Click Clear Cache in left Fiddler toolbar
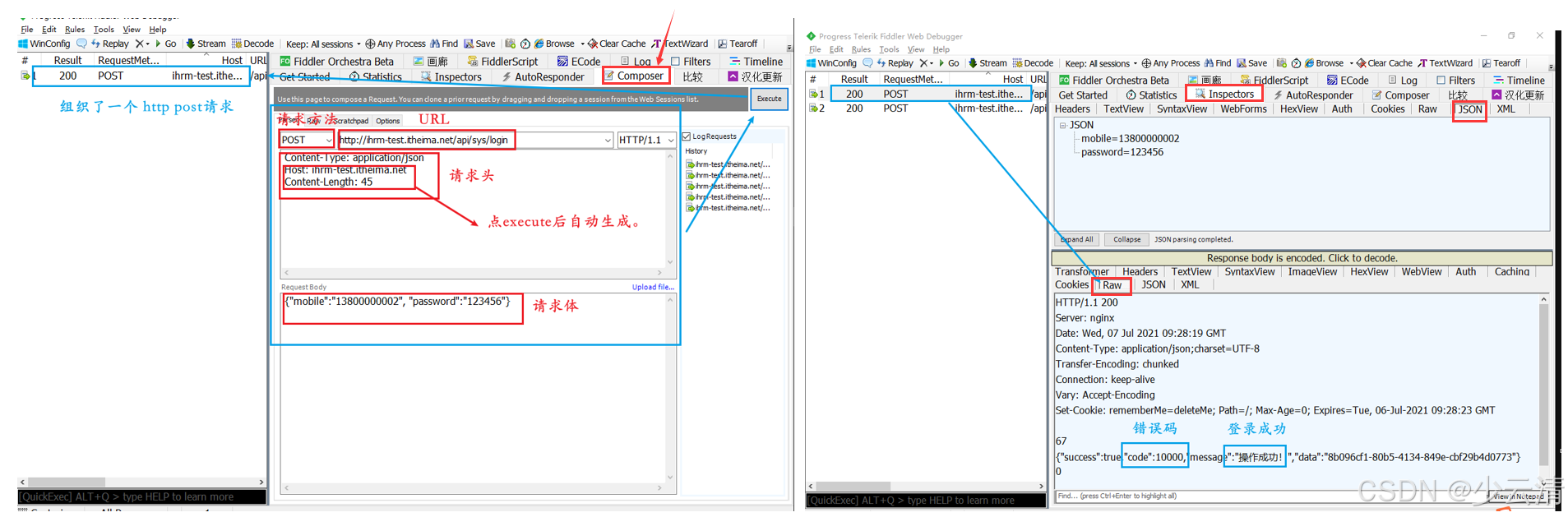 [x=617, y=44]
